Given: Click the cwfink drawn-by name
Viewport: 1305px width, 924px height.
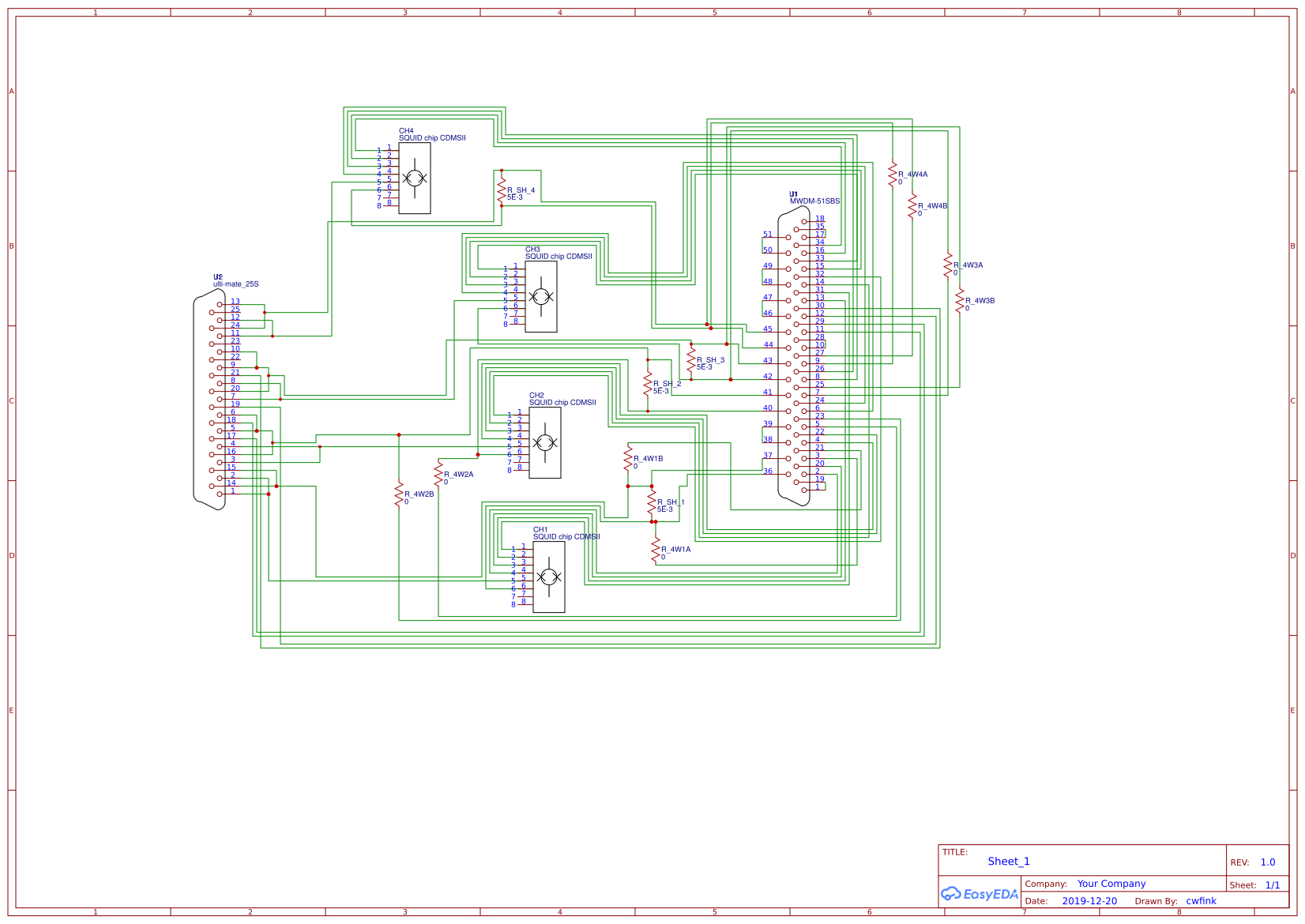Looking at the screenshot, I should (x=1201, y=900).
